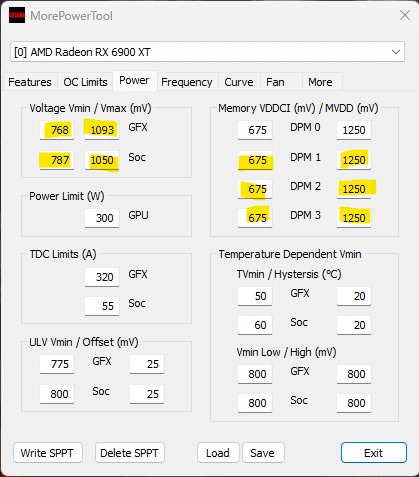Click the DPM 1 MVDD field

click(x=354, y=160)
